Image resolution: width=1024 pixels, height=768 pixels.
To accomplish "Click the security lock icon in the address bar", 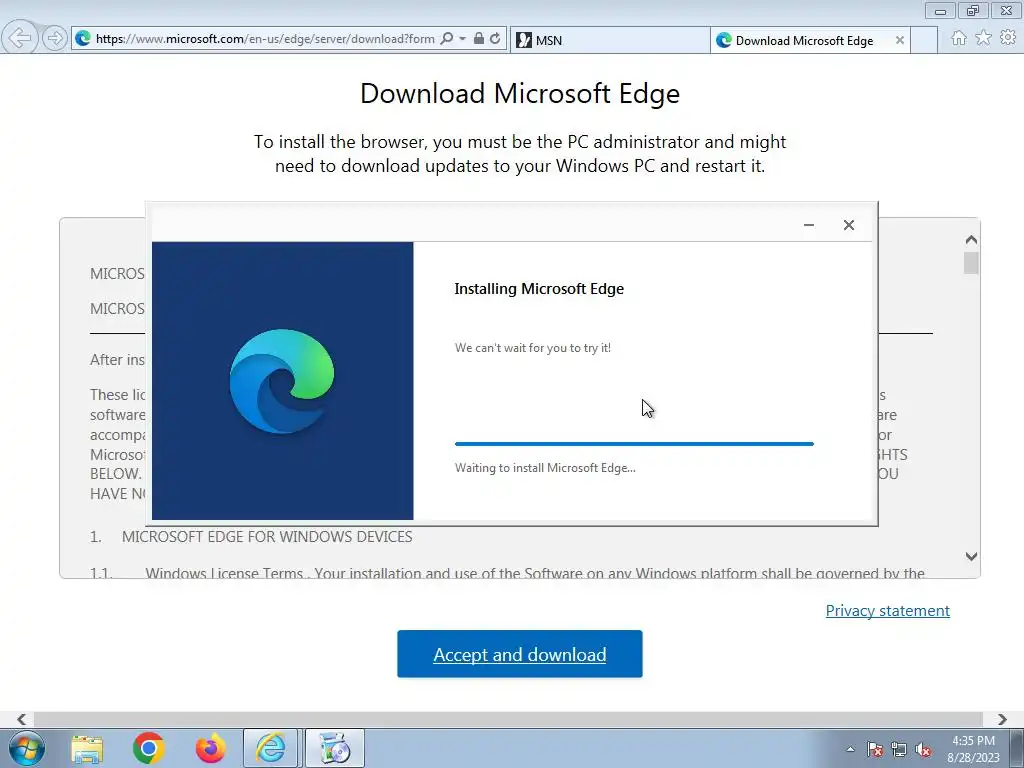I will point(479,39).
